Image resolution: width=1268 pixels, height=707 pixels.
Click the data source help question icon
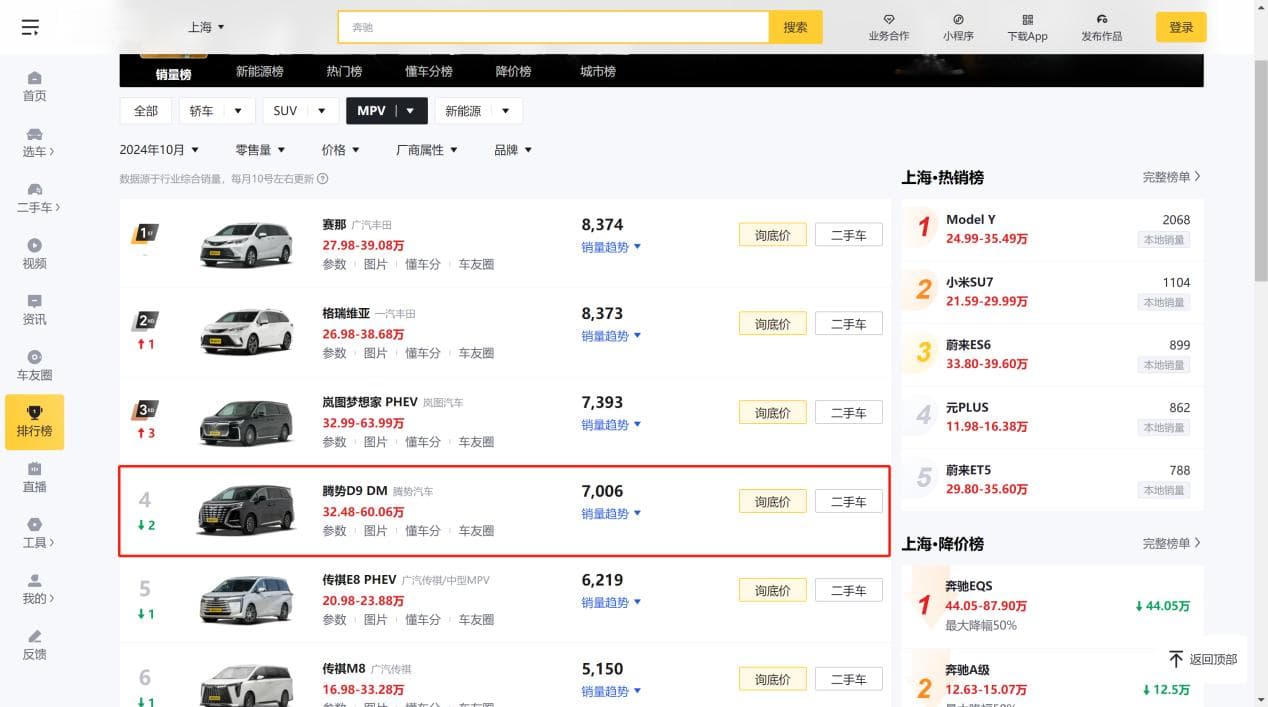323,179
